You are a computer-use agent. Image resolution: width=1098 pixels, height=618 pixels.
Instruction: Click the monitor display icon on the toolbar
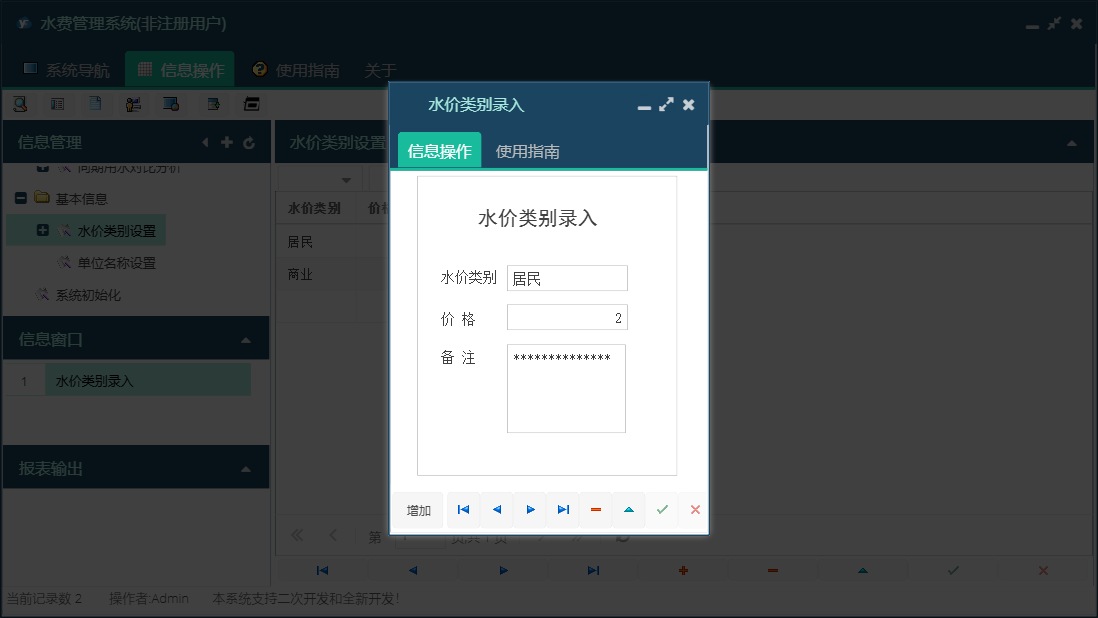[x=170, y=104]
